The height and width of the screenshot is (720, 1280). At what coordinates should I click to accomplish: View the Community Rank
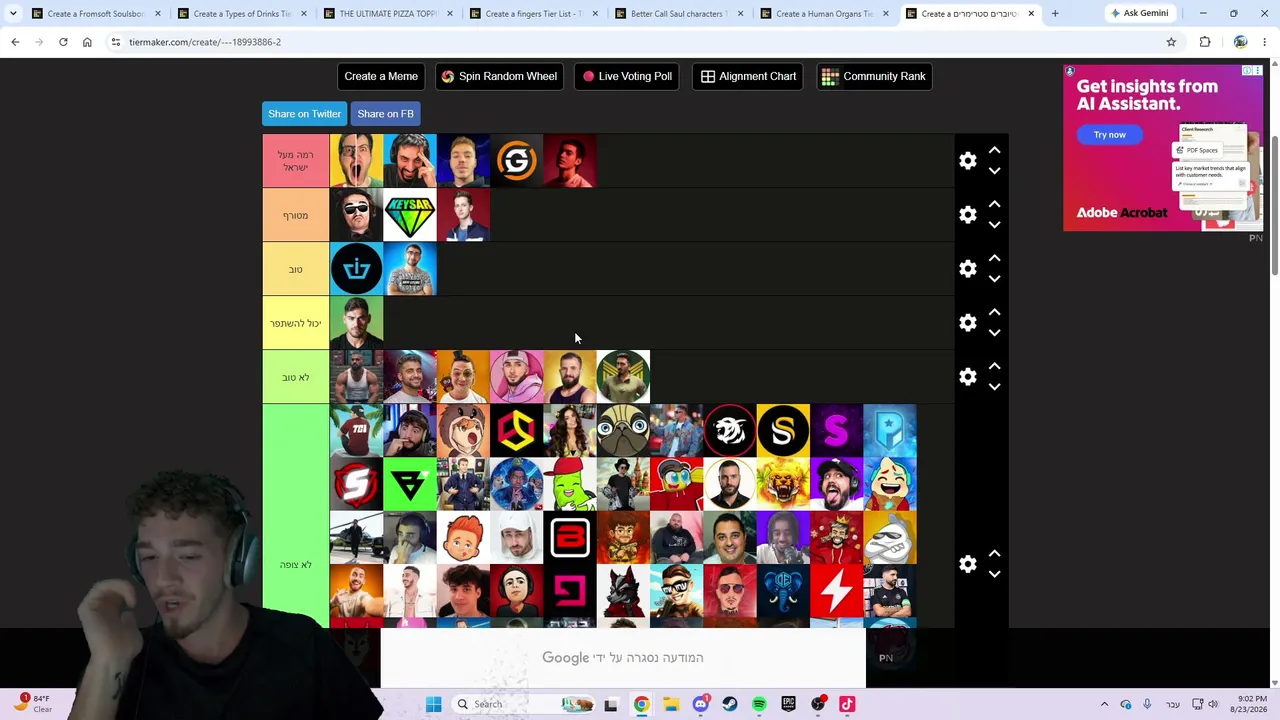click(x=874, y=77)
